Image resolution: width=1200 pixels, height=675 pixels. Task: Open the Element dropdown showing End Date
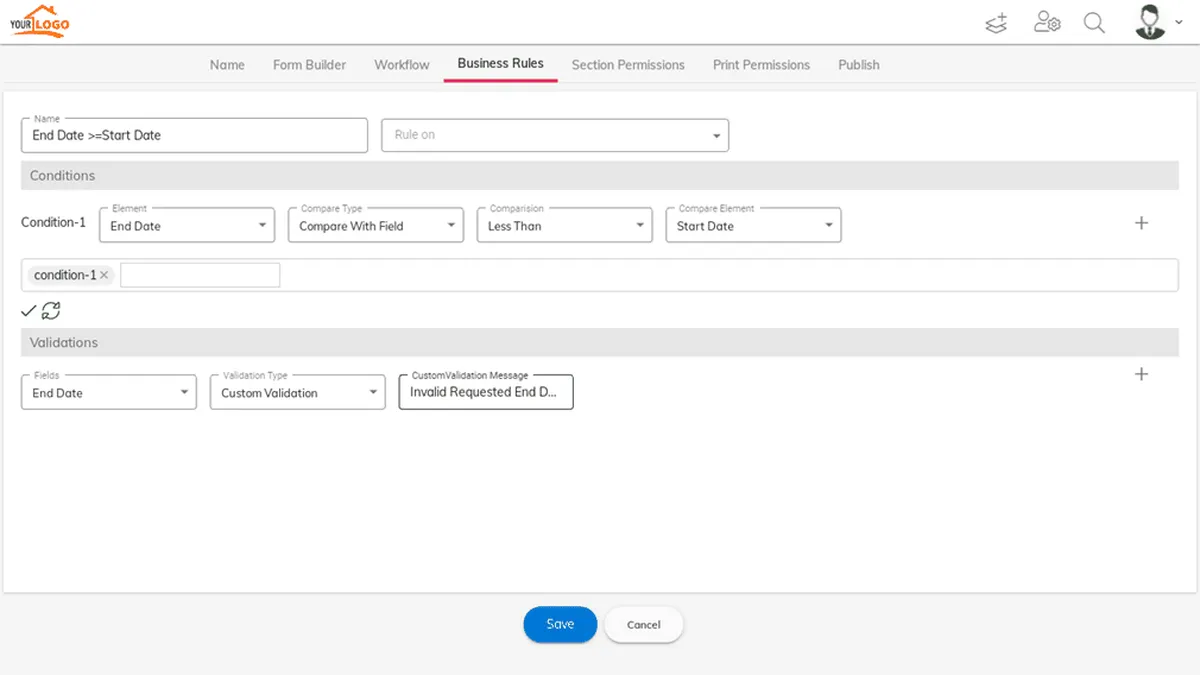point(187,226)
